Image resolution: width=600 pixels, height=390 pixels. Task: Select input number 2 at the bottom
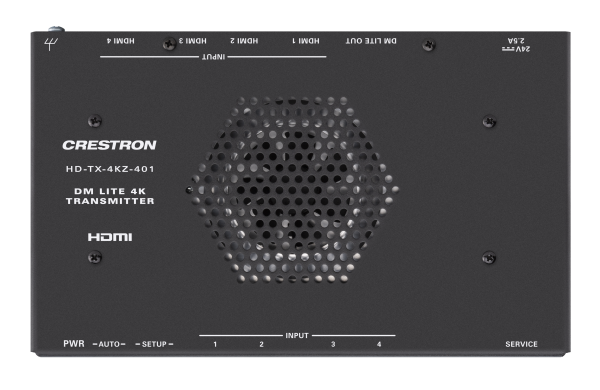pyautogui.click(x=261, y=344)
